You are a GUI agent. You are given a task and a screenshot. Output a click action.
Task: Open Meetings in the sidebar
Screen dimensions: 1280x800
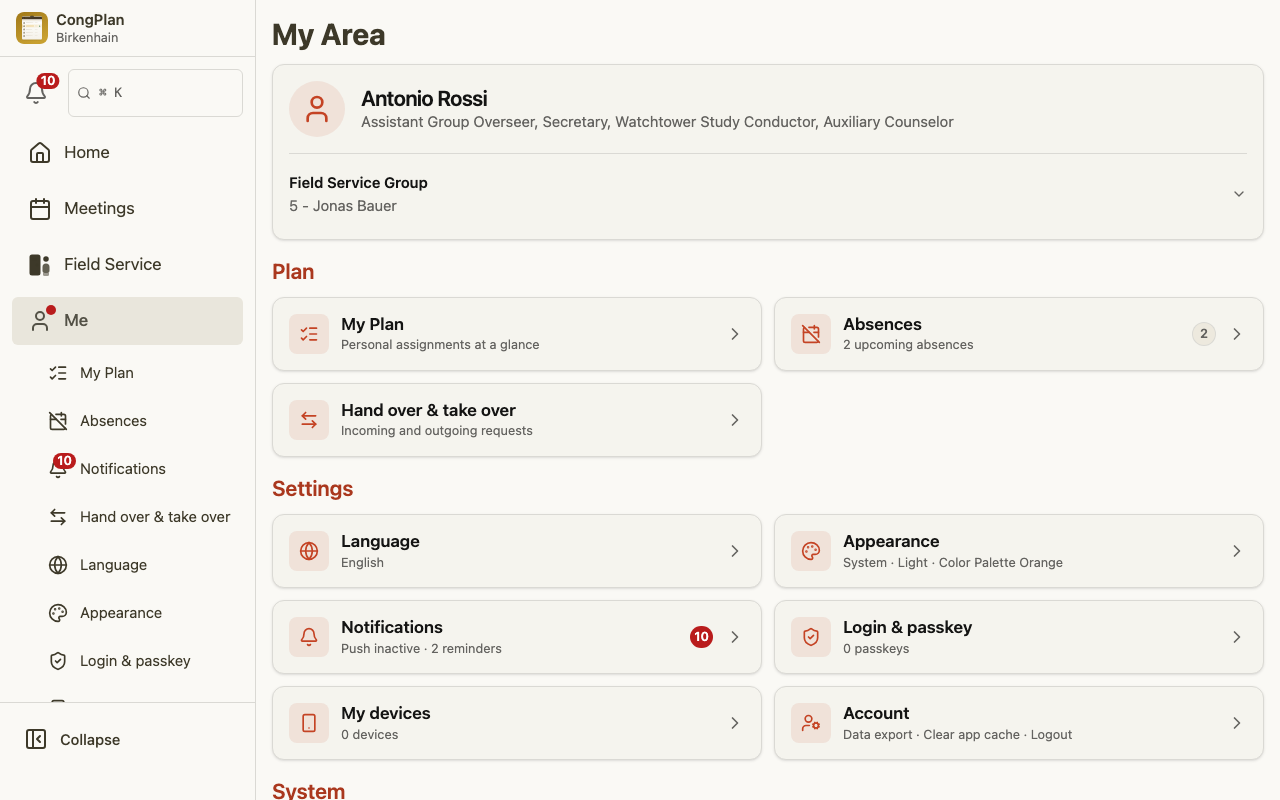(x=127, y=208)
